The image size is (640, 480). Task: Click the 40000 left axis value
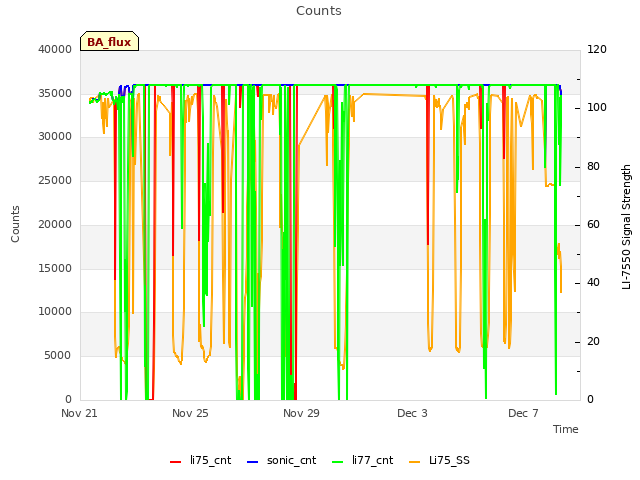click(55, 49)
